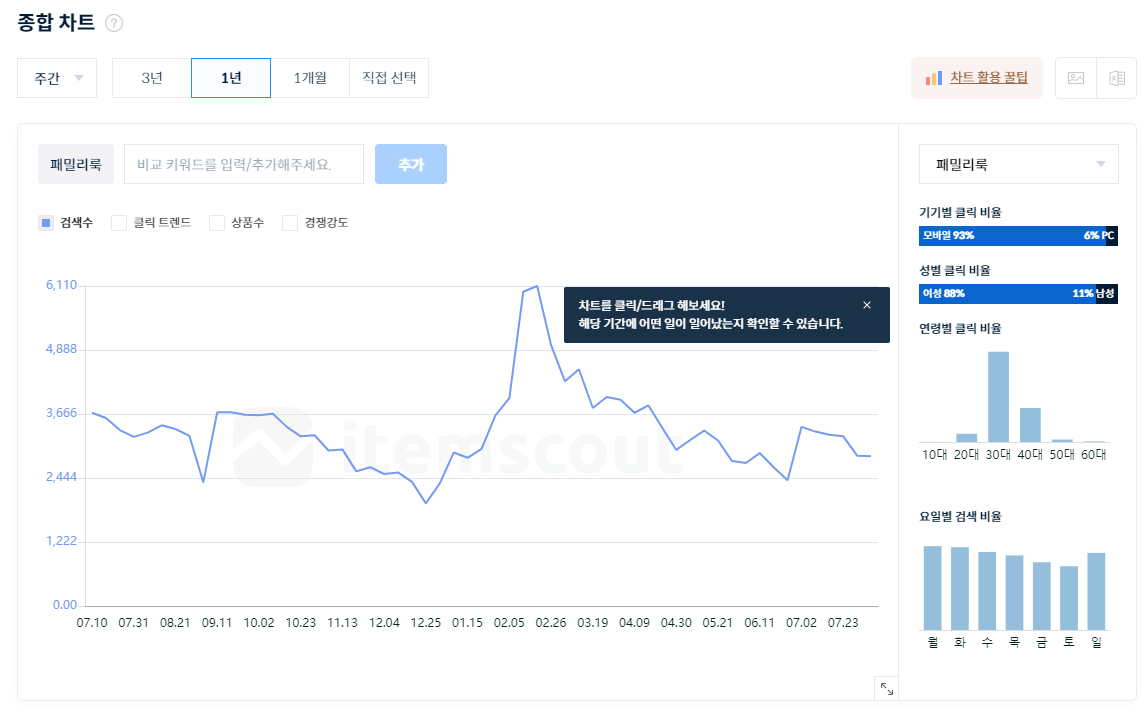Image resolution: width=1141 pixels, height=717 pixels.
Task: Click the 02.05 x-axis date label
Action: [509, 623]
